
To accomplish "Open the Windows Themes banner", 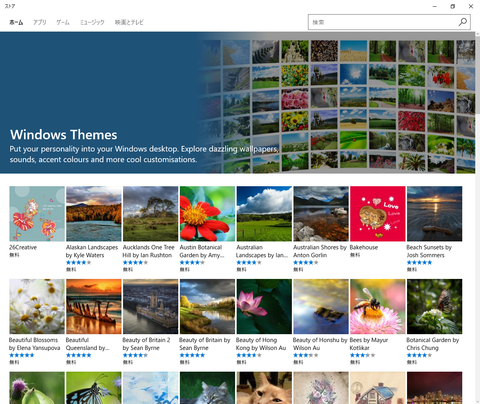I will [237, 103].
